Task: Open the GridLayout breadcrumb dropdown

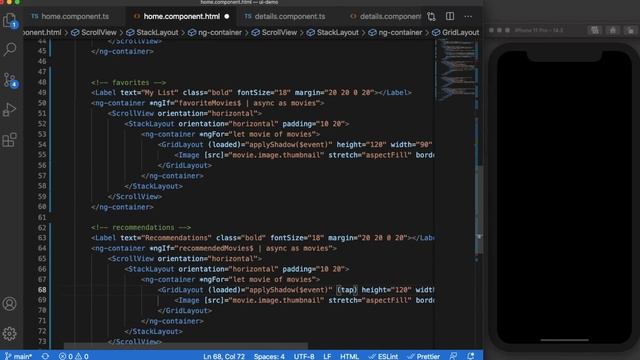Action: point(456,32)
